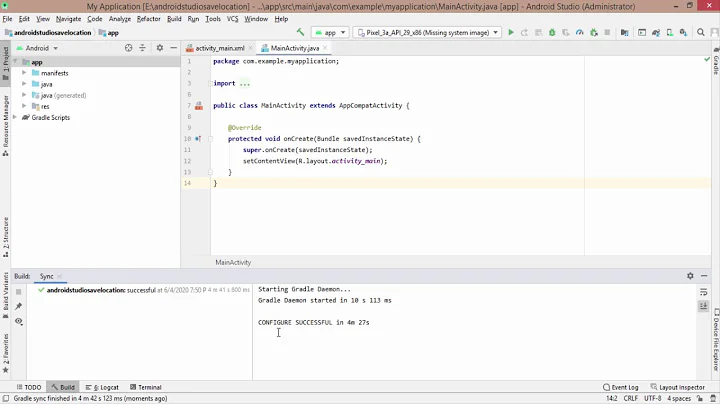Click CONFIGURE SUCCESSFUL output line
The width and height of the screenshot is (720, 404).
314,322
